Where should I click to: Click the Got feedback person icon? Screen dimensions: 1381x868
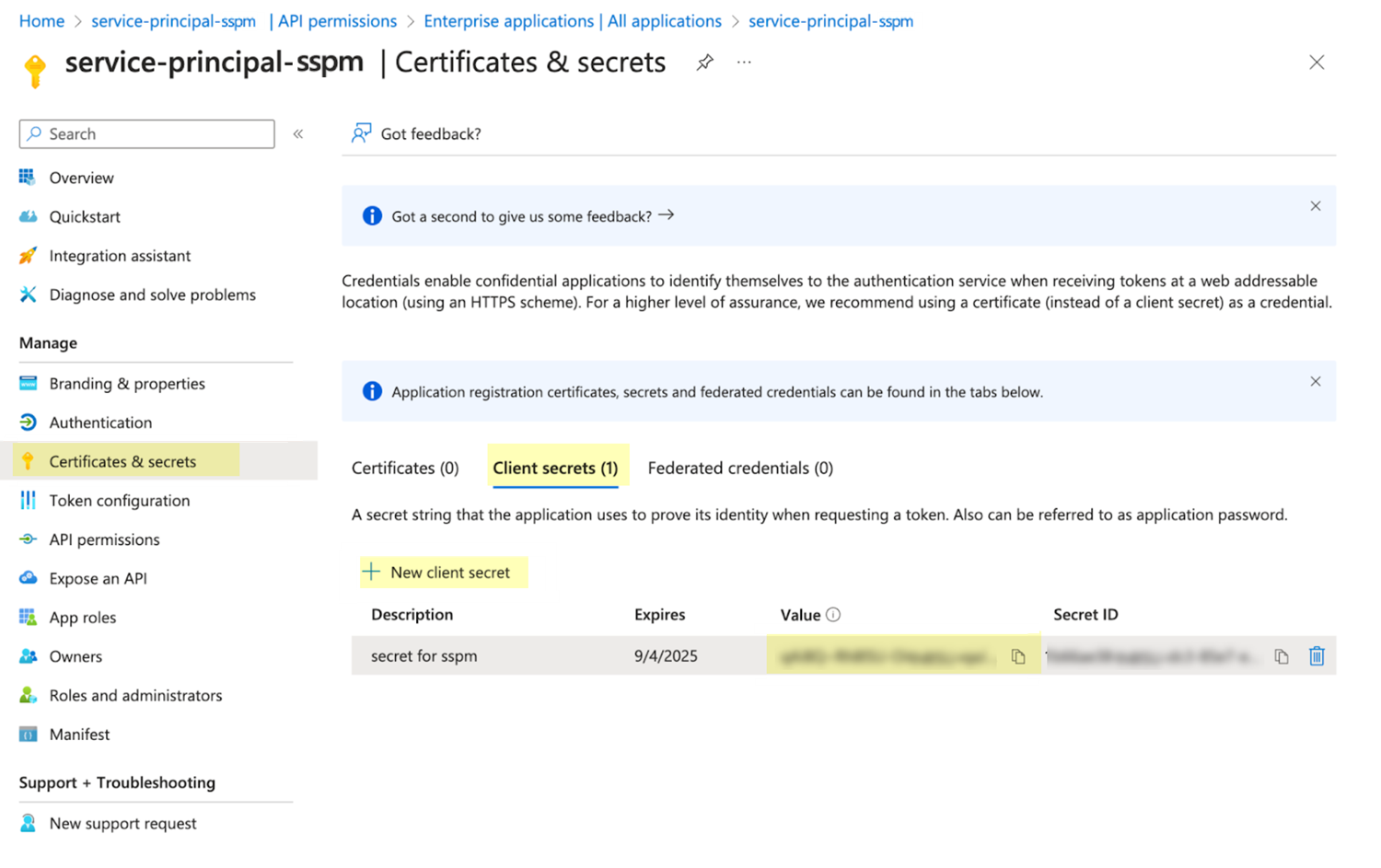[x=361, y=133]
